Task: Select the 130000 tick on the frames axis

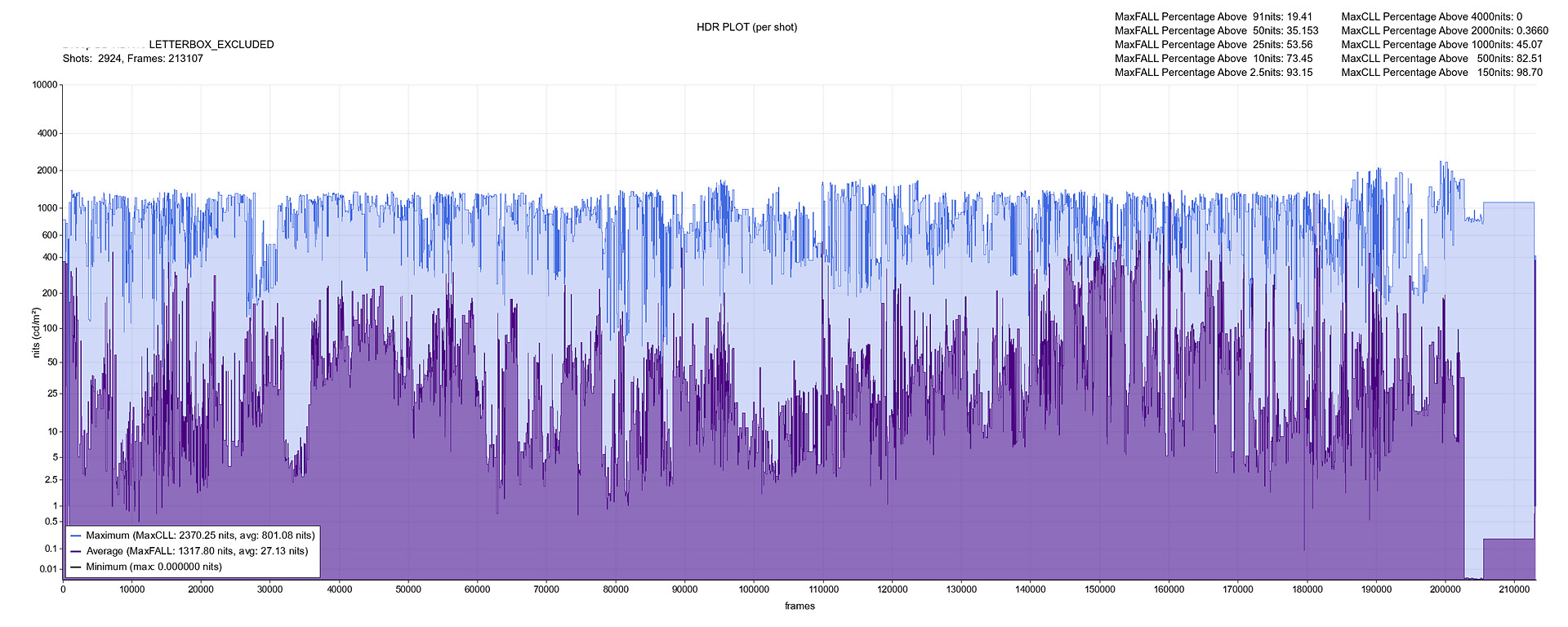Action: (961, 589)
